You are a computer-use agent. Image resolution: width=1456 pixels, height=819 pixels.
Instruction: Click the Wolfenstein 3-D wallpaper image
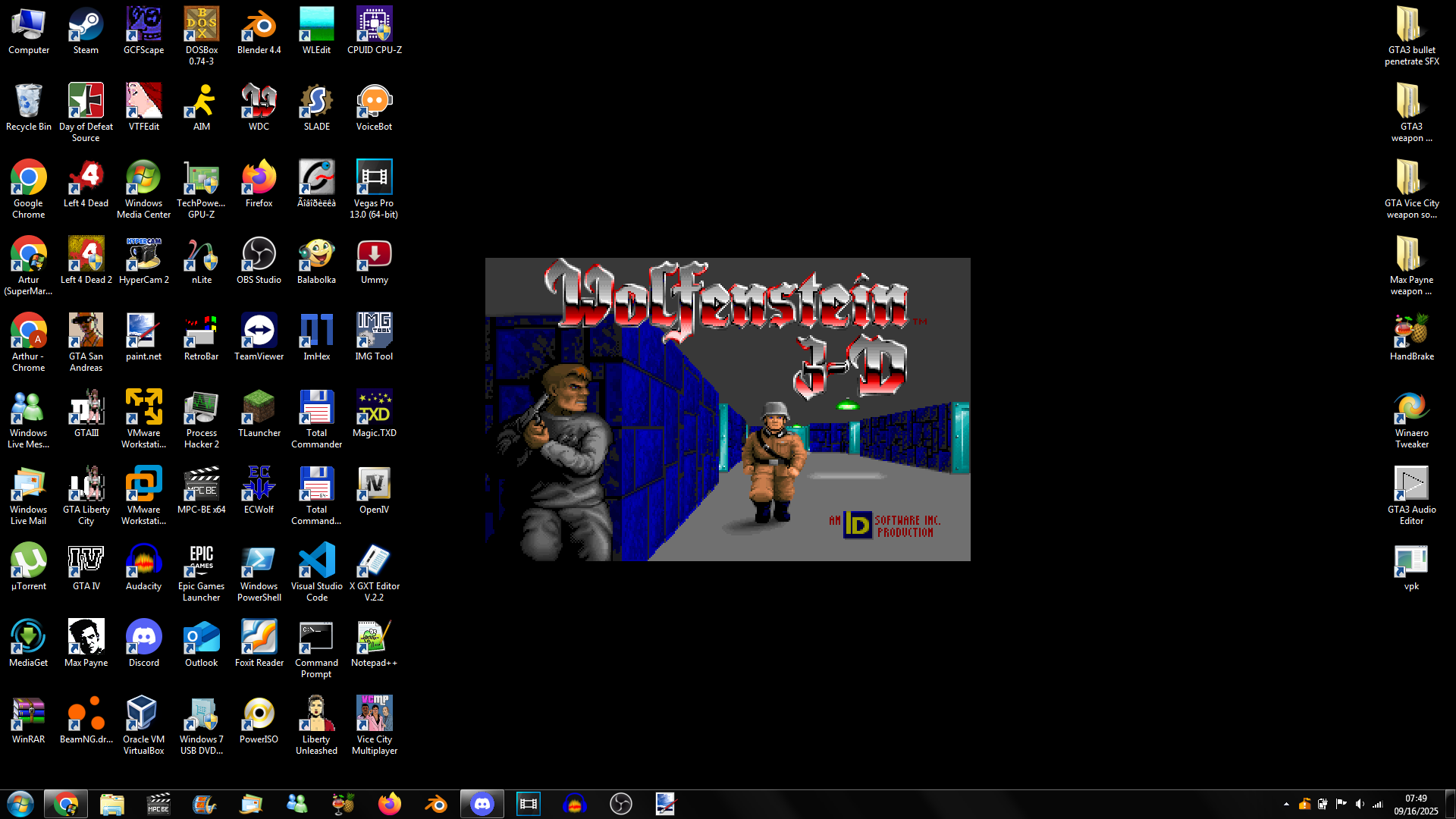[x=727, y=409]
